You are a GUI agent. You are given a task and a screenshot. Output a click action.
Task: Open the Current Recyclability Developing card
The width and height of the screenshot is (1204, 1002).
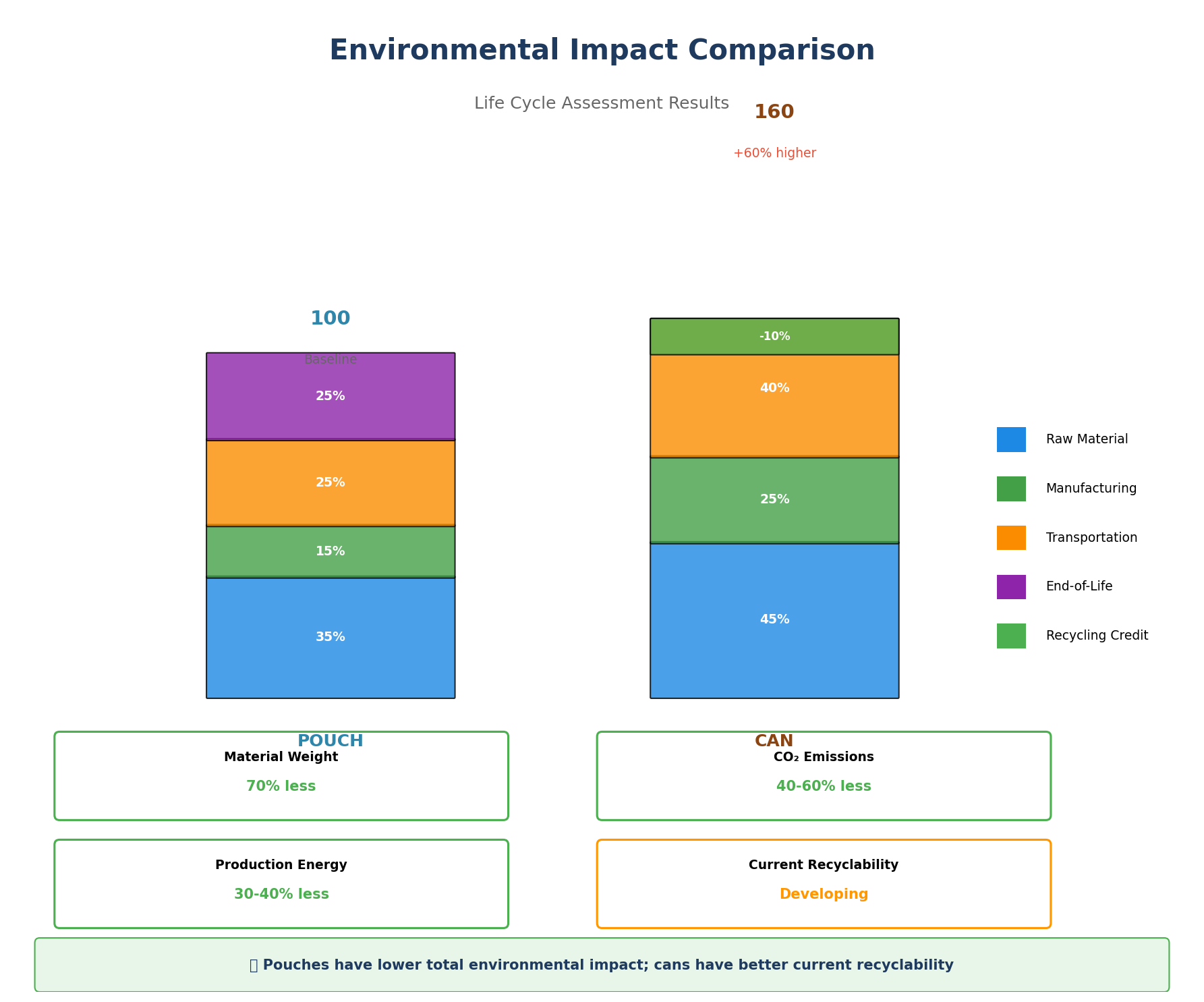click(824, 884)
